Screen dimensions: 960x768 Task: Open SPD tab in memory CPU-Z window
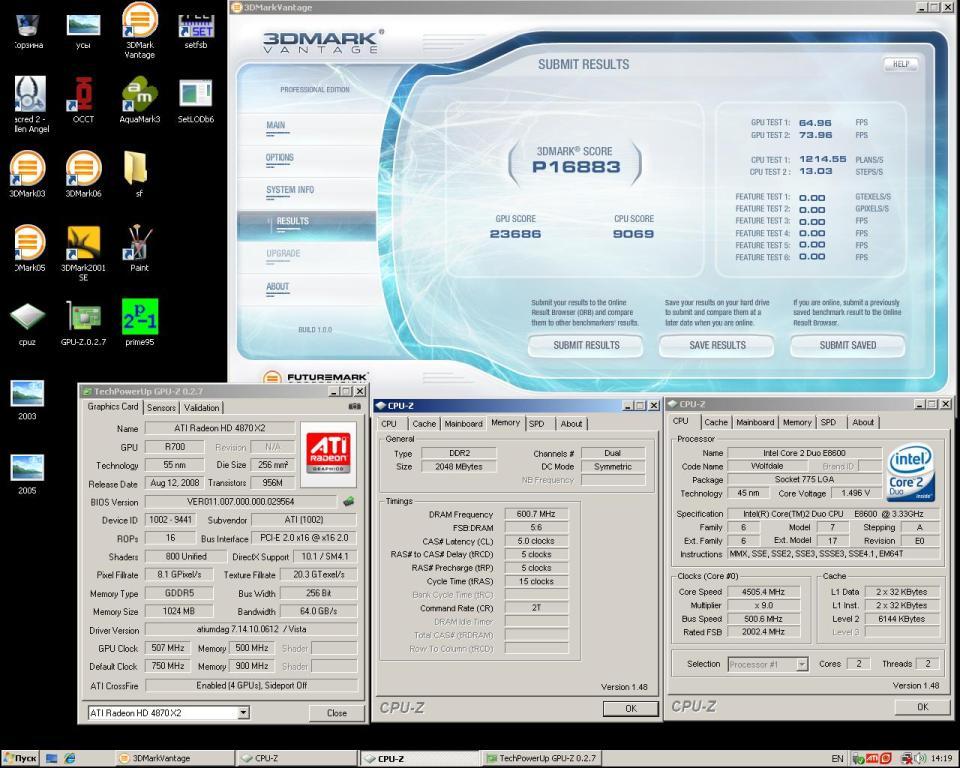537,424
